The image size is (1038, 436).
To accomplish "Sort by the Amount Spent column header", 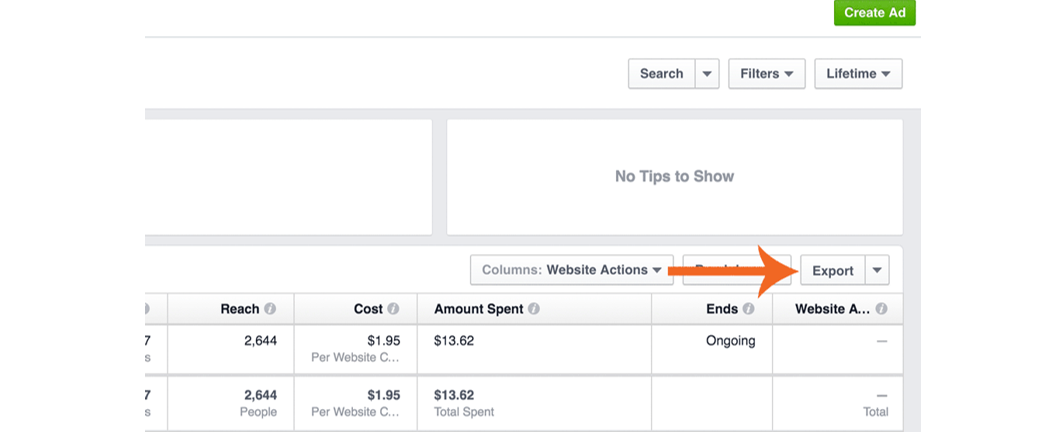I will (x=478, y=309).
